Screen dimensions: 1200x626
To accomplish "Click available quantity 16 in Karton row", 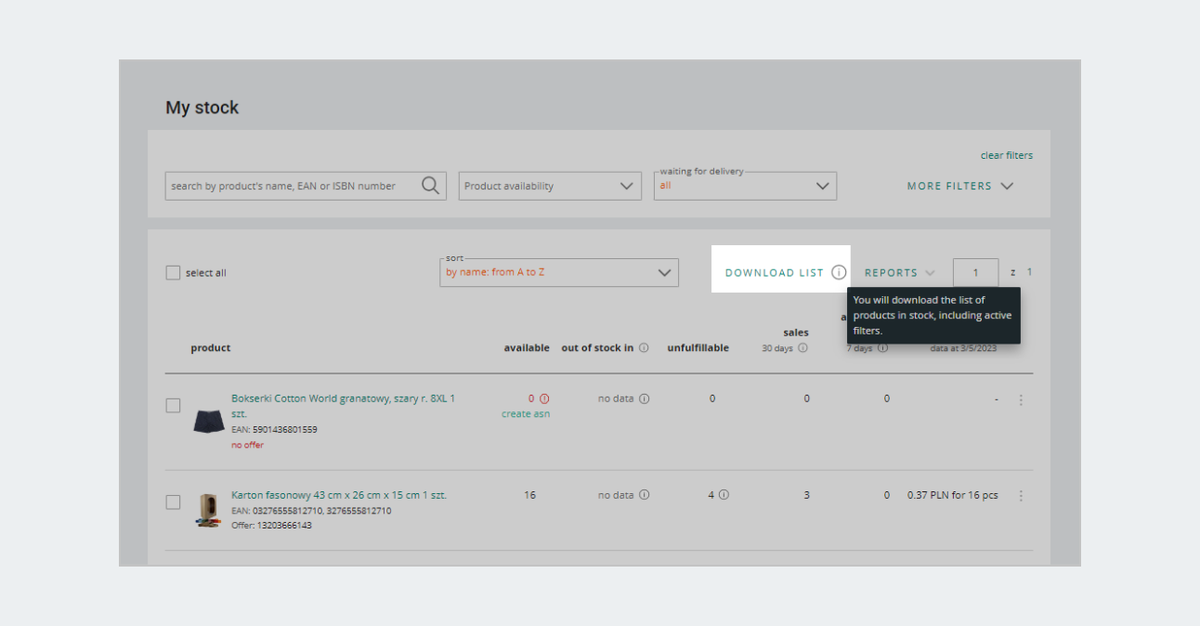I will click(530, 495).
